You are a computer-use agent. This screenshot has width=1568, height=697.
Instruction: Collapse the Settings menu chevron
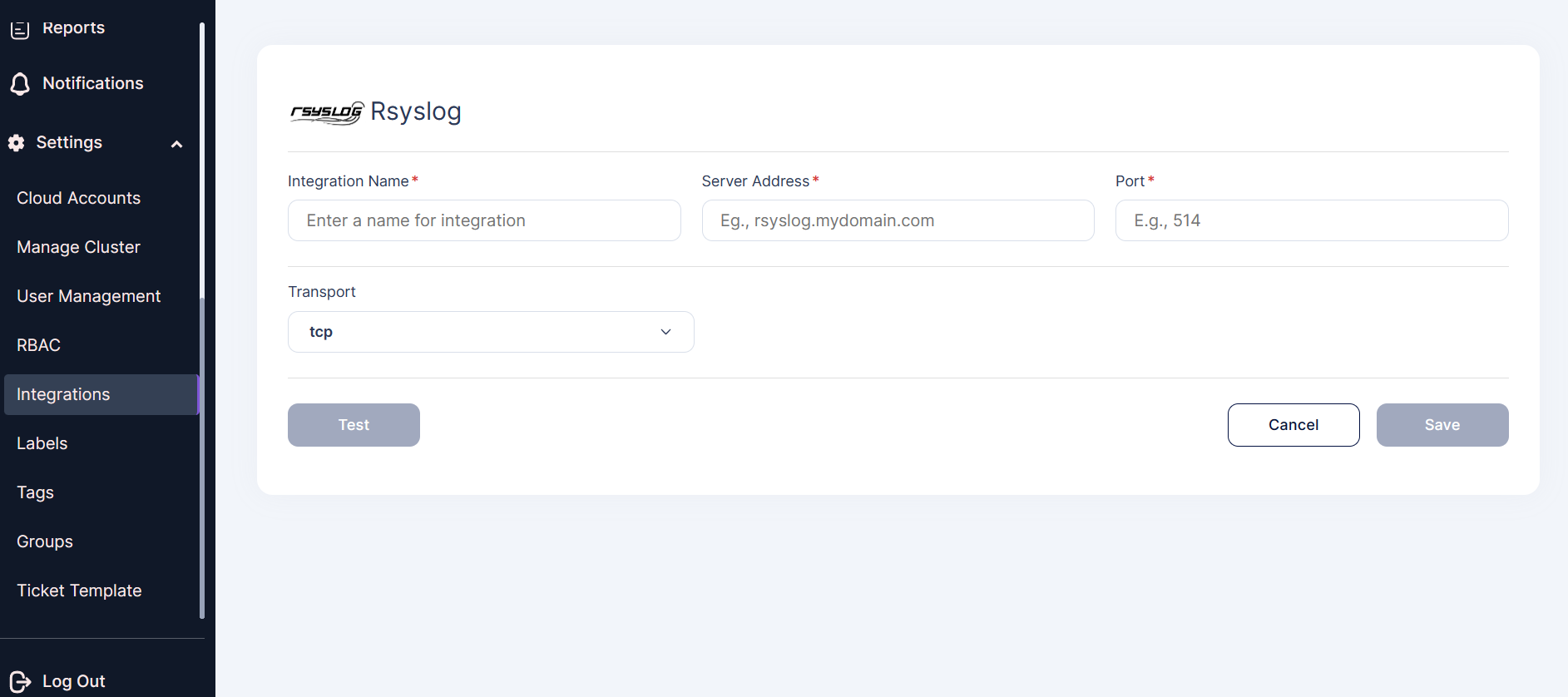pos(176,144)
